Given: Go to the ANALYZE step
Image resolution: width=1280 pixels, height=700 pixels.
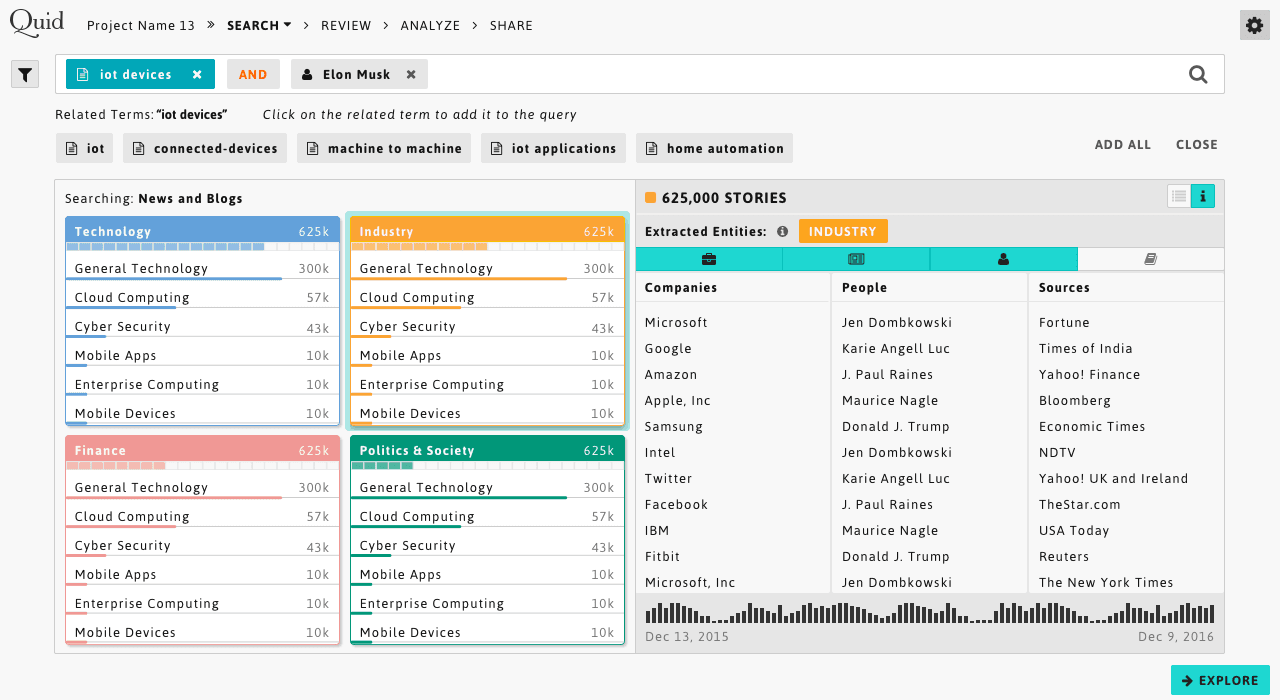Looking at the screenshot, I should coord(430,25).
